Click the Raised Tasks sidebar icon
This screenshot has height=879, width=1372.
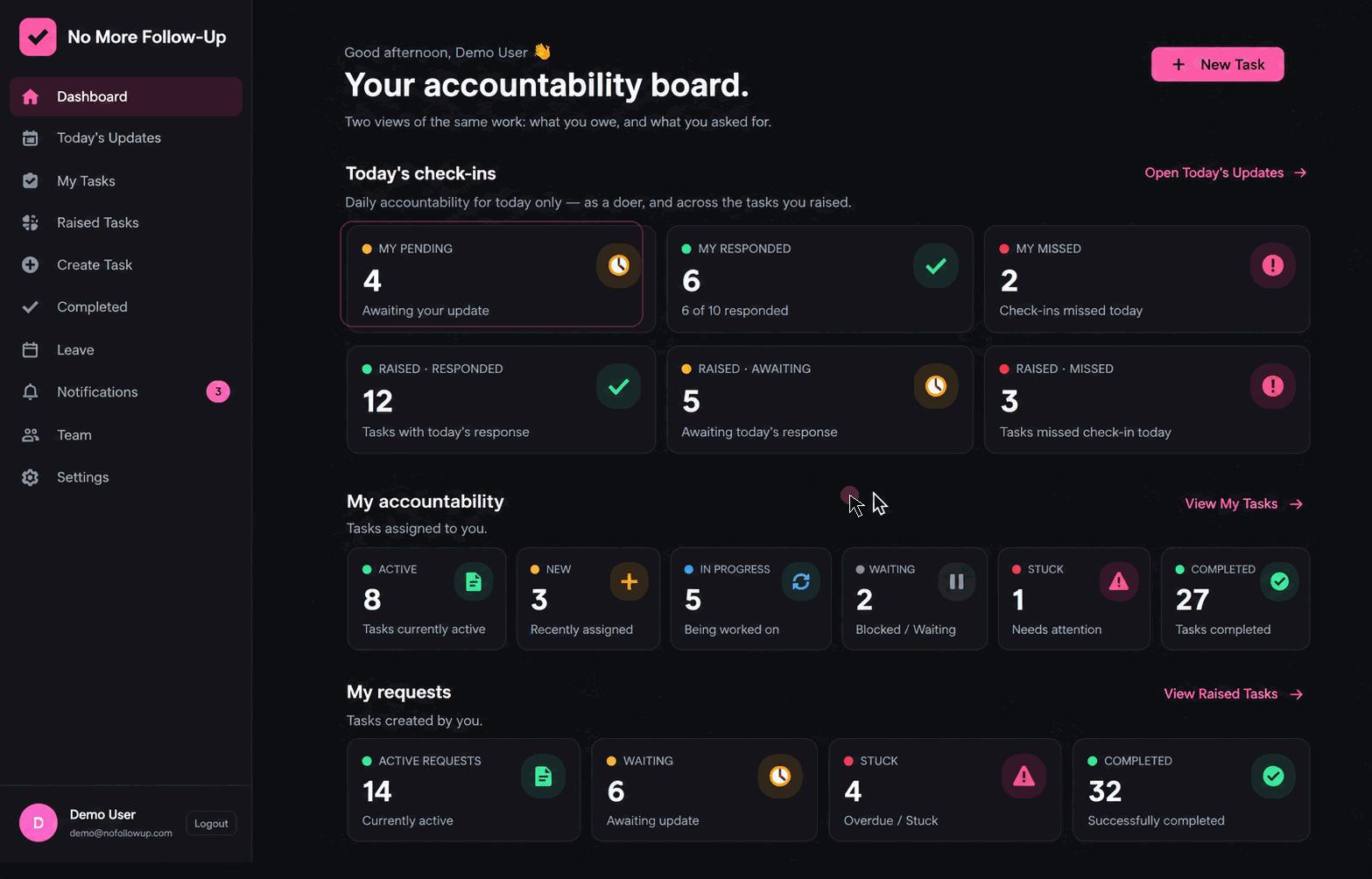click(31, 223)
